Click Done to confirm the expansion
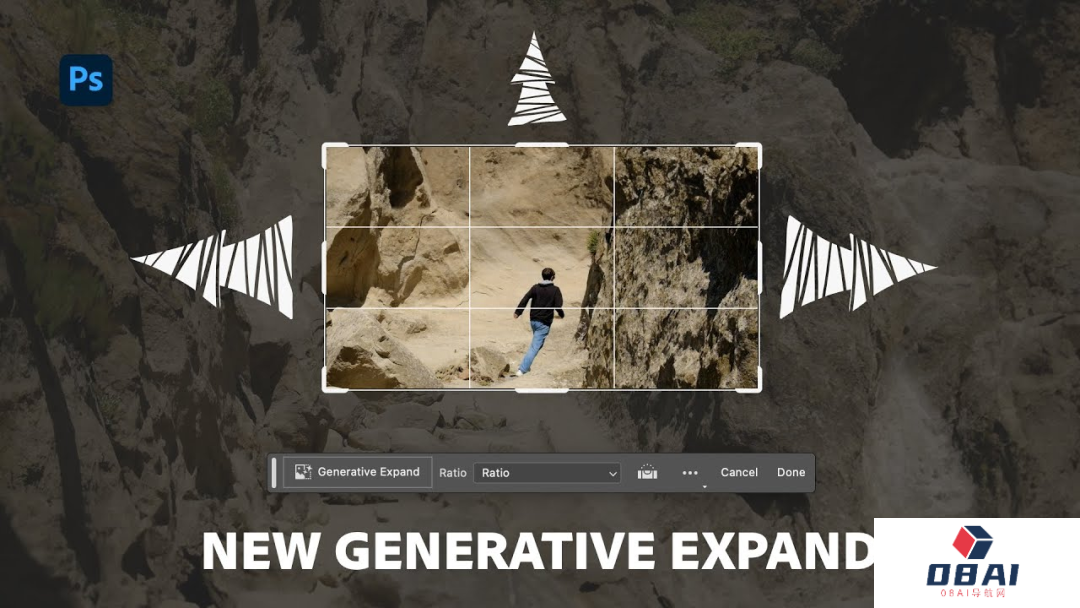The width and height of the screenshot is (1080, 608). click(x=791, y=471)
